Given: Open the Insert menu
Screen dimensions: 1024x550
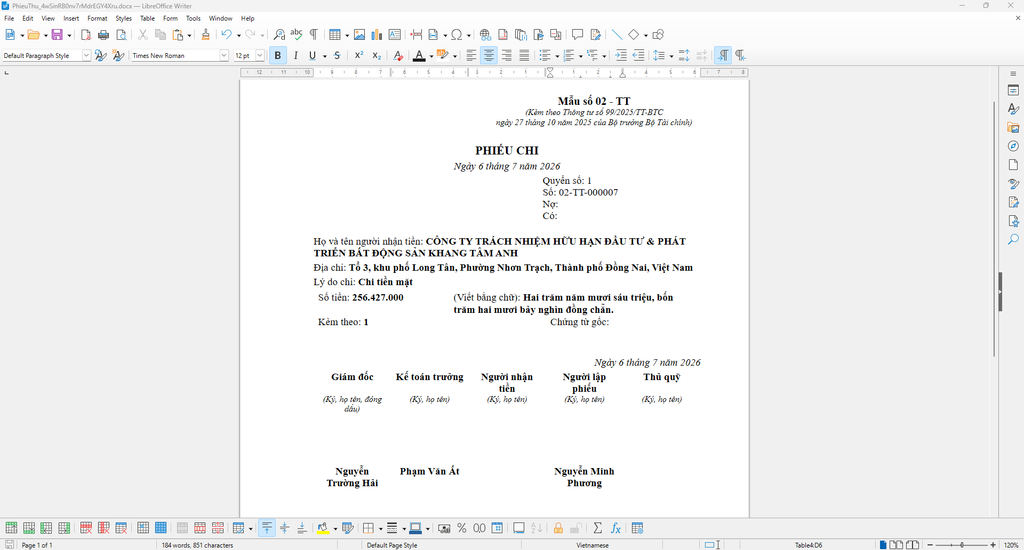Looking at the screenshot, I should pyautogui.click(x=71, y=18).
